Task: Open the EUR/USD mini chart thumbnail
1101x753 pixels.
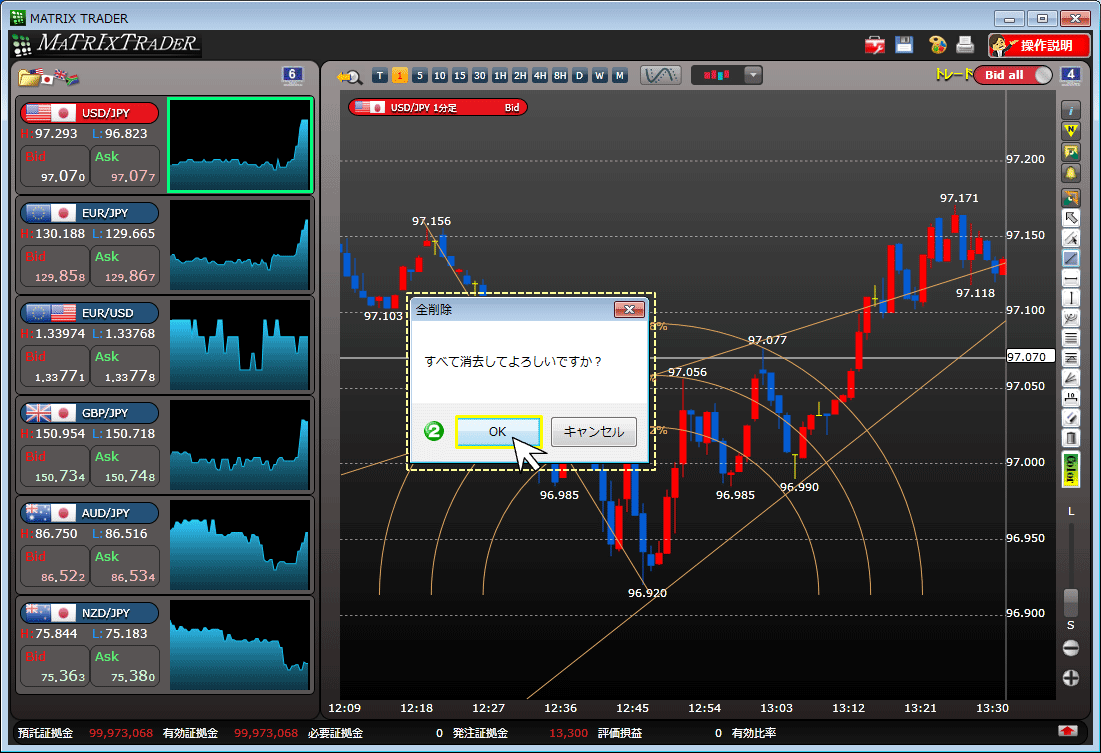Action: pos(240,345)
